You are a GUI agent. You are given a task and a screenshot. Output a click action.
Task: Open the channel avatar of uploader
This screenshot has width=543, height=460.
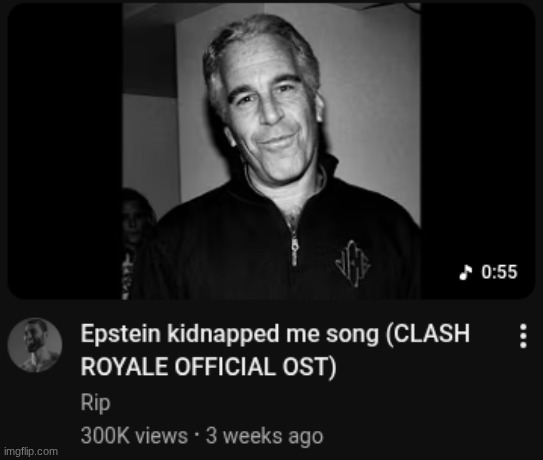point(35,345)
